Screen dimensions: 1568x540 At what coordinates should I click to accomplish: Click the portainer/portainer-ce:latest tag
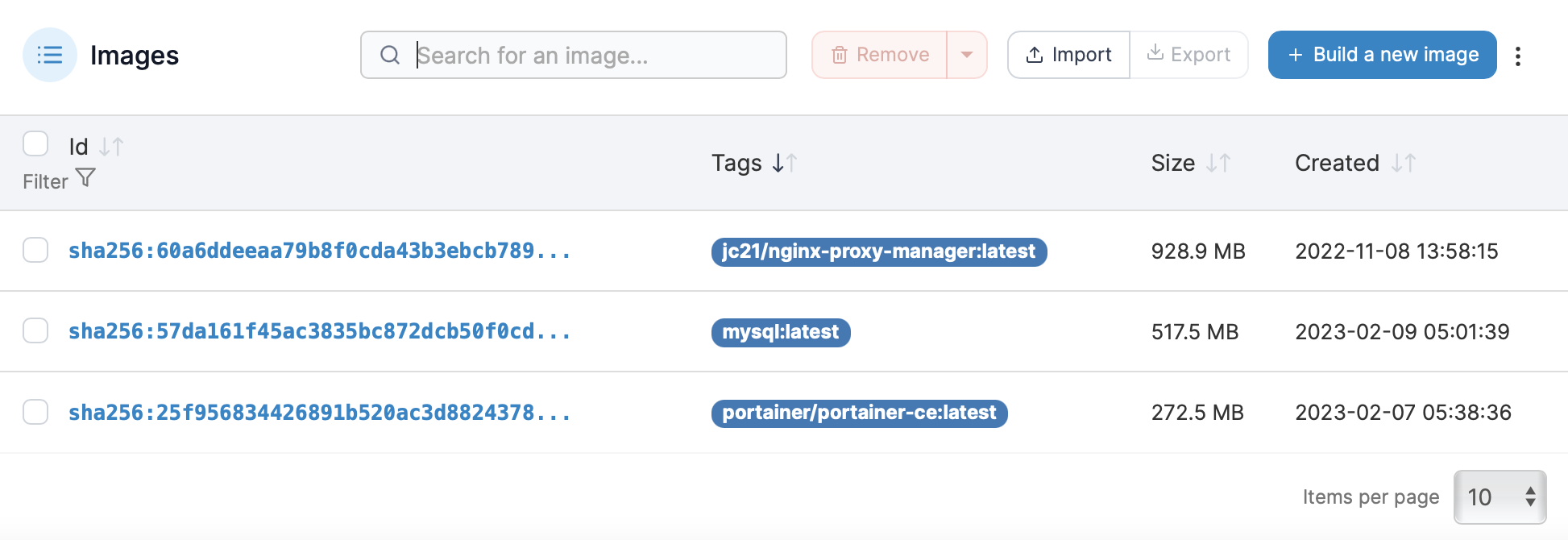[860, 413]
